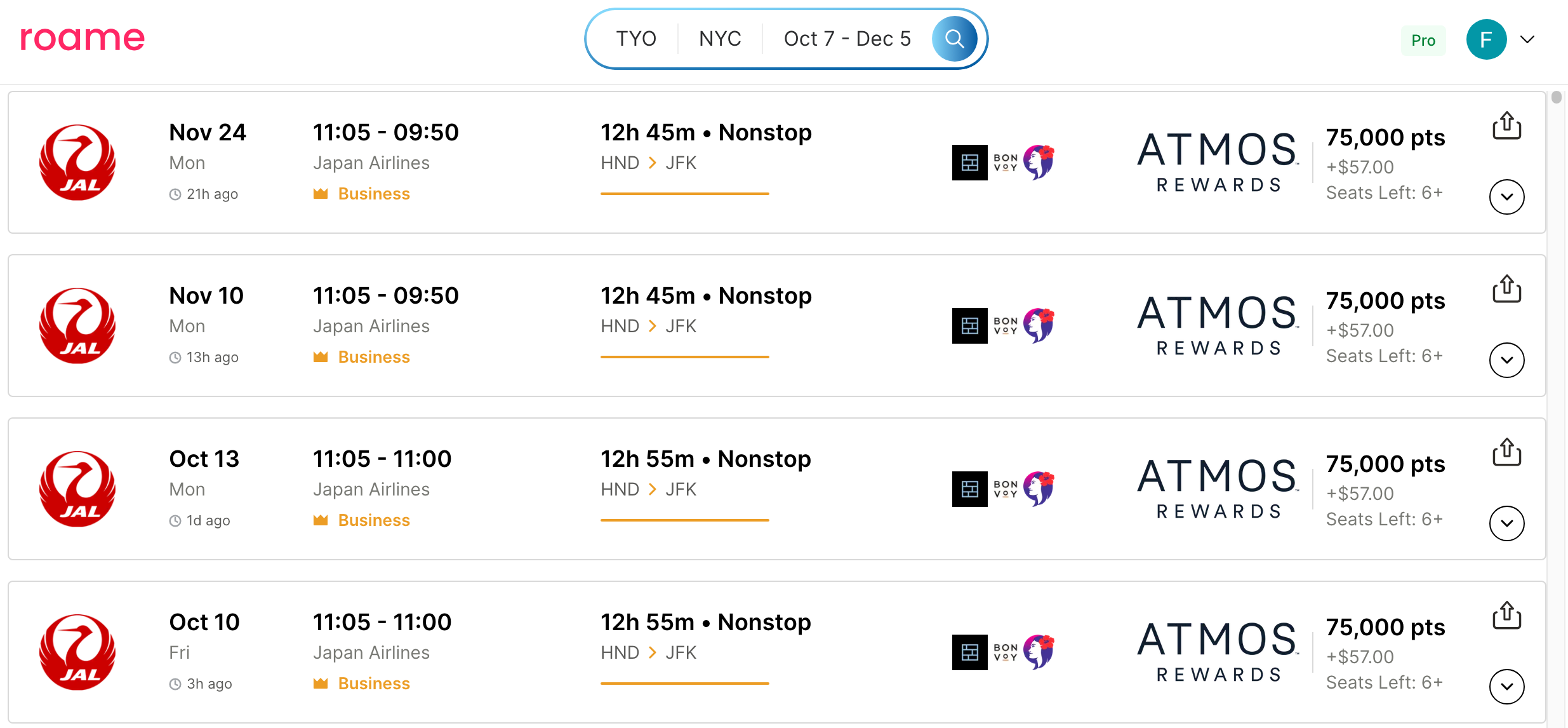This screenshot has height=728, width=1568.
Task: Expand details for Nov 10 flight
Action: [x=1506, y=360]
